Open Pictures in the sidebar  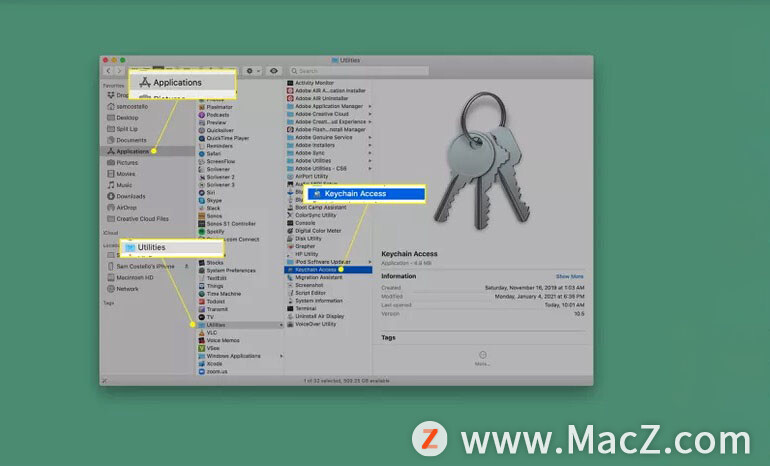[123, 163]
